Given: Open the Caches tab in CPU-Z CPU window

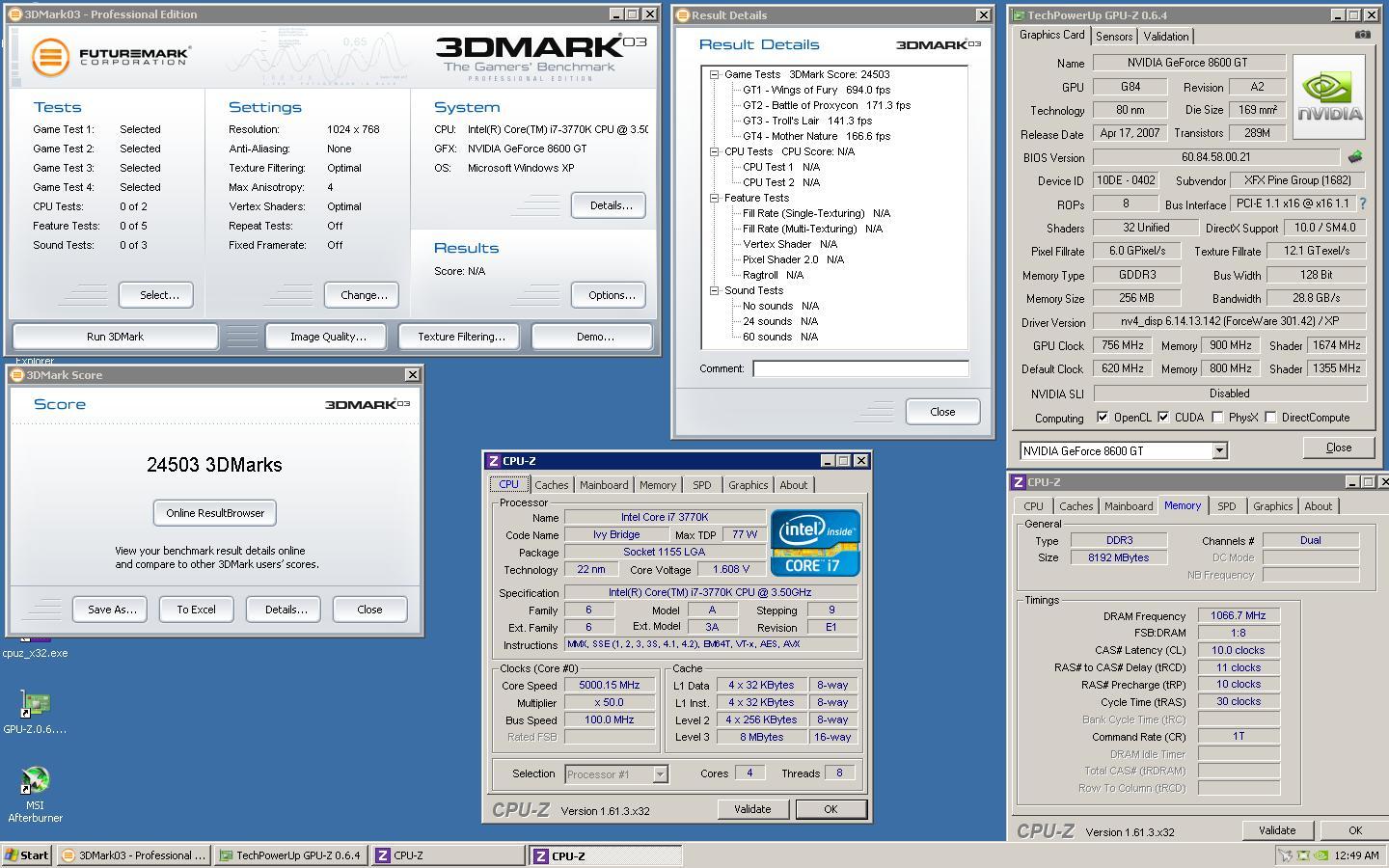Looking at the screenshot, I should [551, 485].
